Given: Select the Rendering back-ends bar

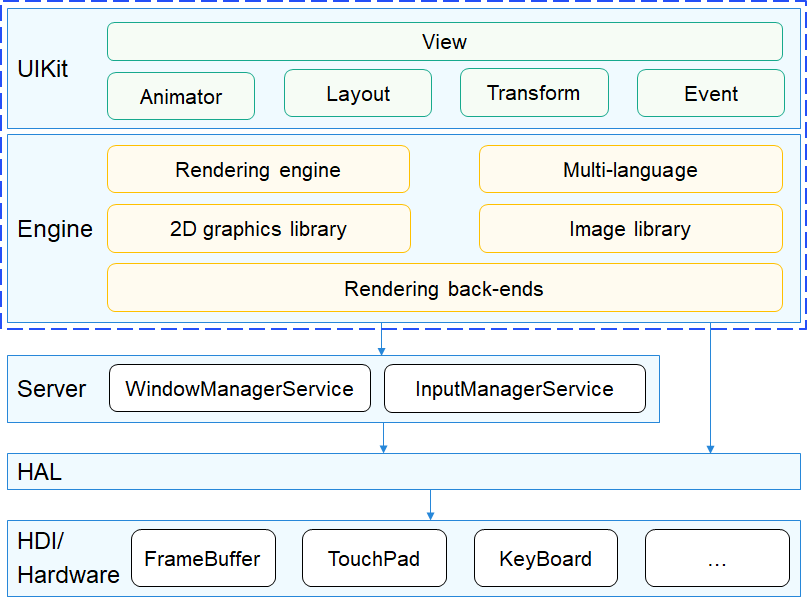Looking at the screenshot, I should (x=444, y=289).
